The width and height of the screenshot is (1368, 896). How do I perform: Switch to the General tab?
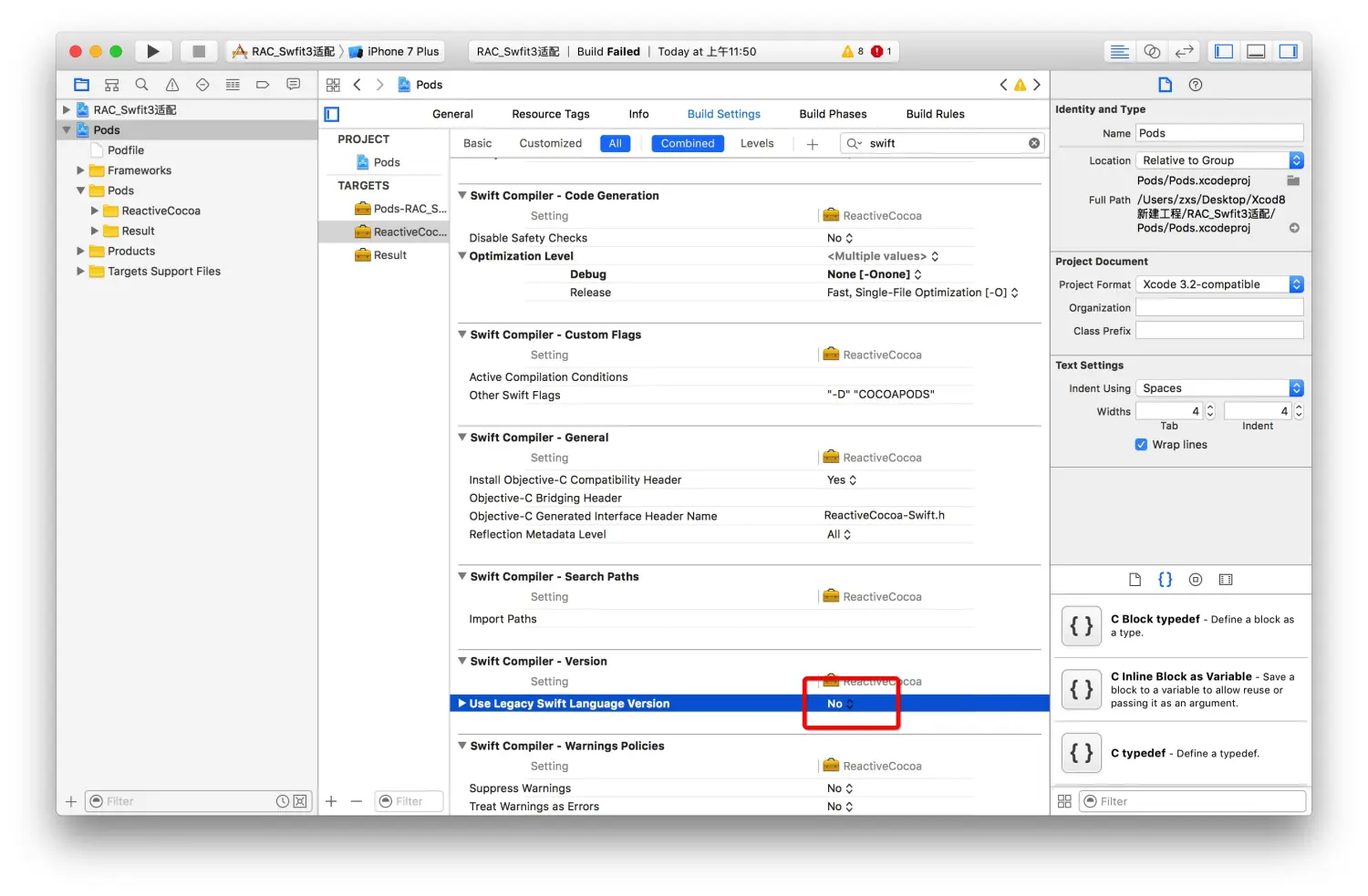pyautogui.click(x=452, y=114)
